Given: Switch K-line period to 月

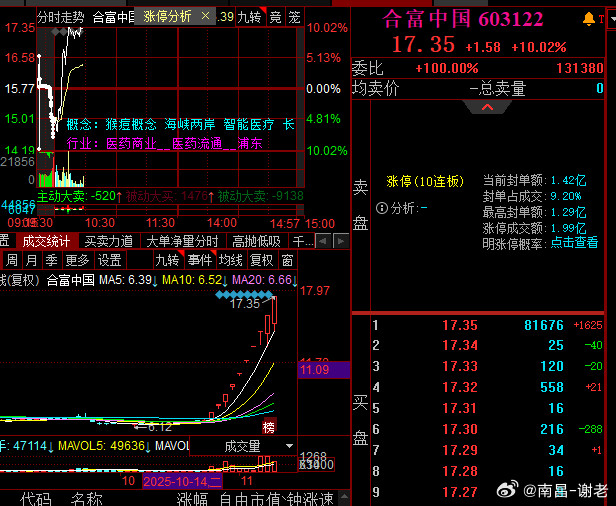Looking at the screenshot, I should coord(31,260).
